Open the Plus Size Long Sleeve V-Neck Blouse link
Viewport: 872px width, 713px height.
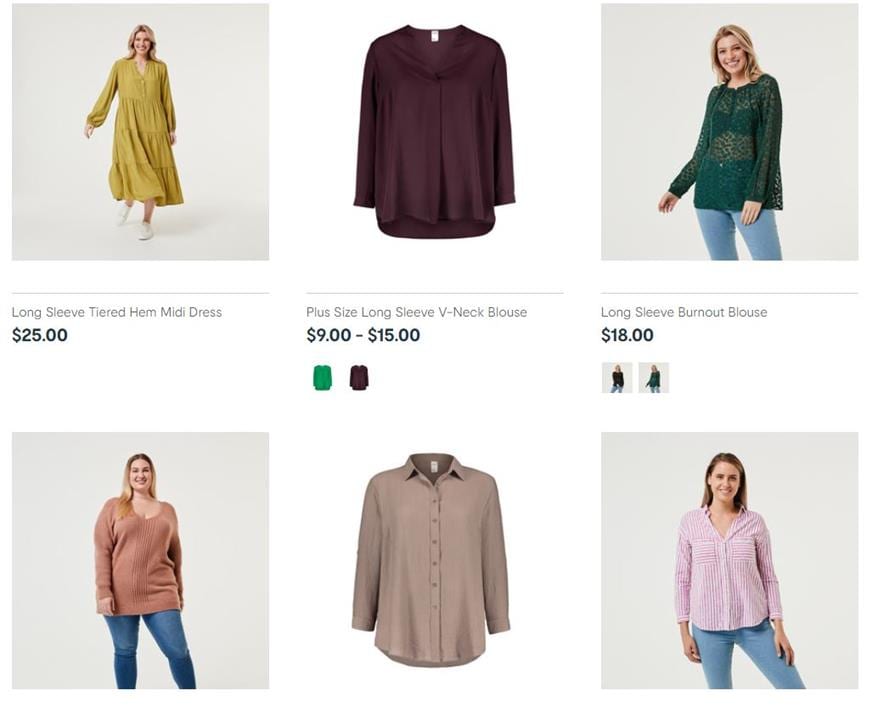(416, 312)
